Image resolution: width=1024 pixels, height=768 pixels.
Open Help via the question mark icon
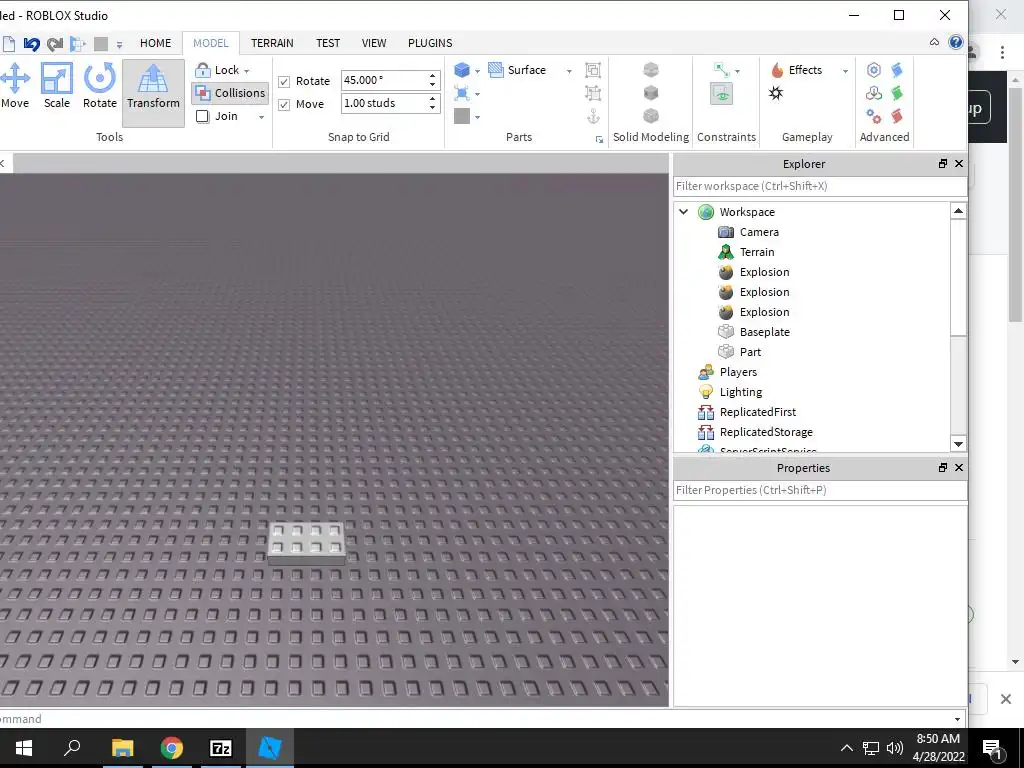[955, 42]
